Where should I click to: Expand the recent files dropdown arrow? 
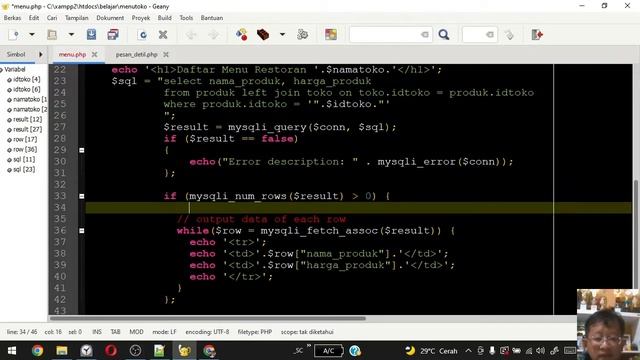click(x=71, y=35)
